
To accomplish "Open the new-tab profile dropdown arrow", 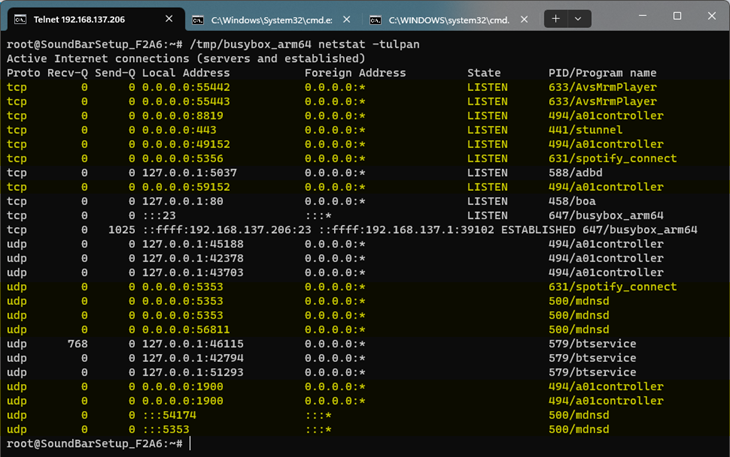I will pos(578,19).
